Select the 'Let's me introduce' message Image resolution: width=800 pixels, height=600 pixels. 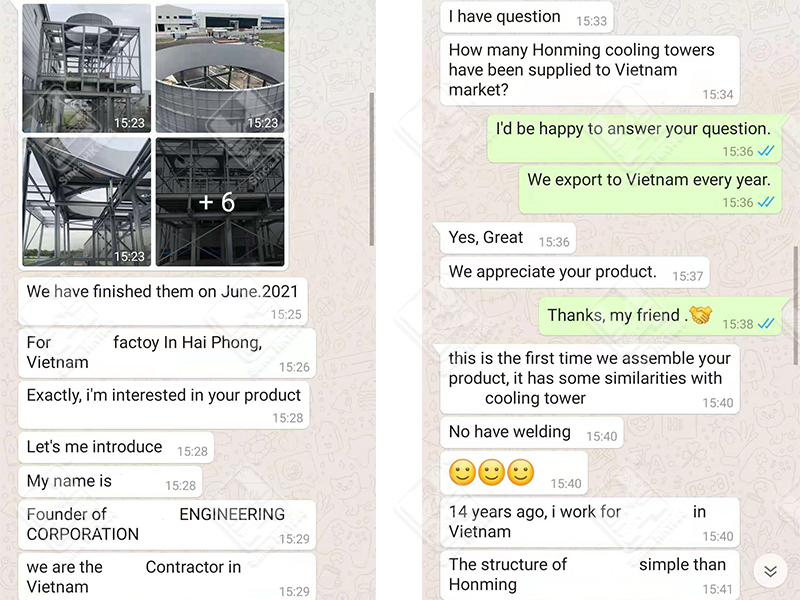pos(116,447)
